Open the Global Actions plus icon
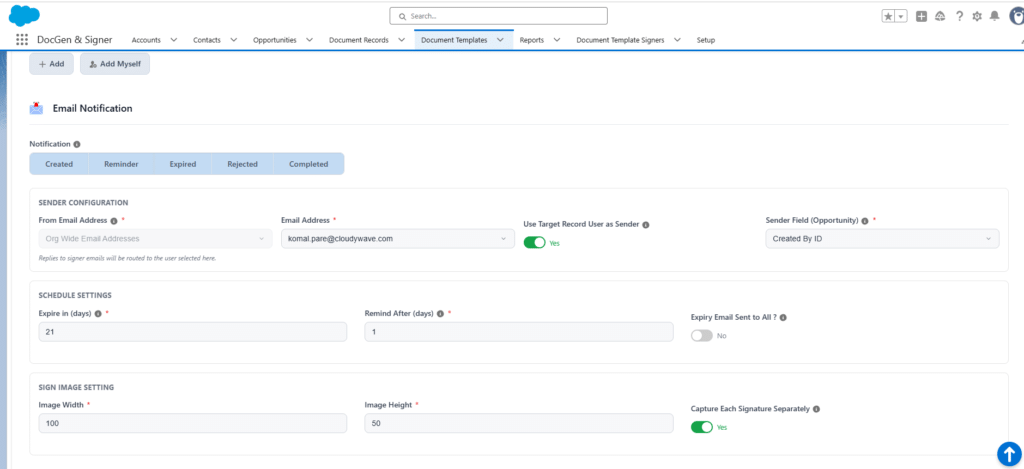 921,16
